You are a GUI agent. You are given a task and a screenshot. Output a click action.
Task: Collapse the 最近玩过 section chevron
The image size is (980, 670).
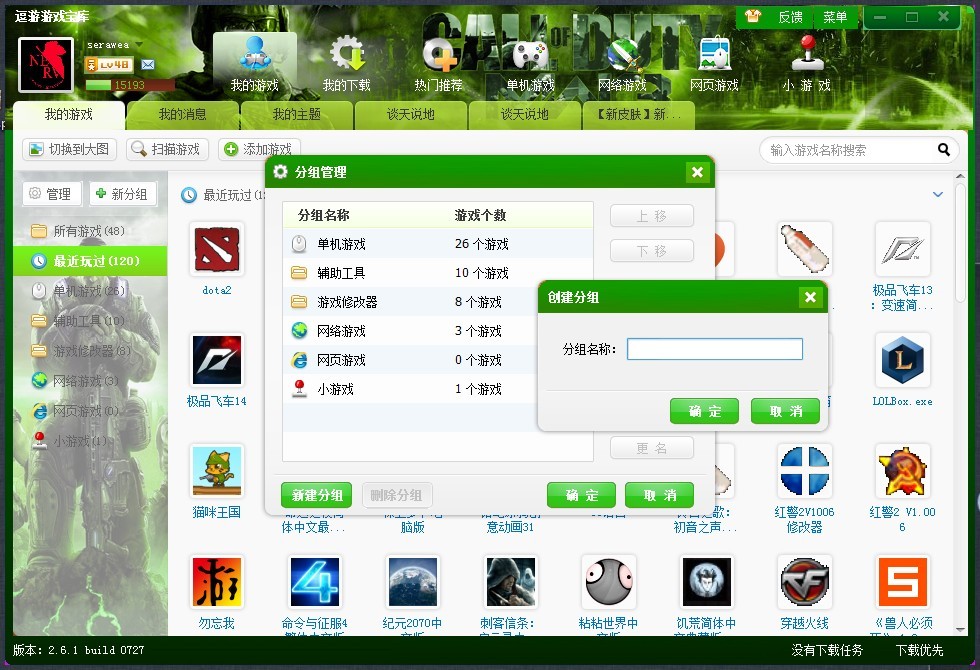point(938,195)
